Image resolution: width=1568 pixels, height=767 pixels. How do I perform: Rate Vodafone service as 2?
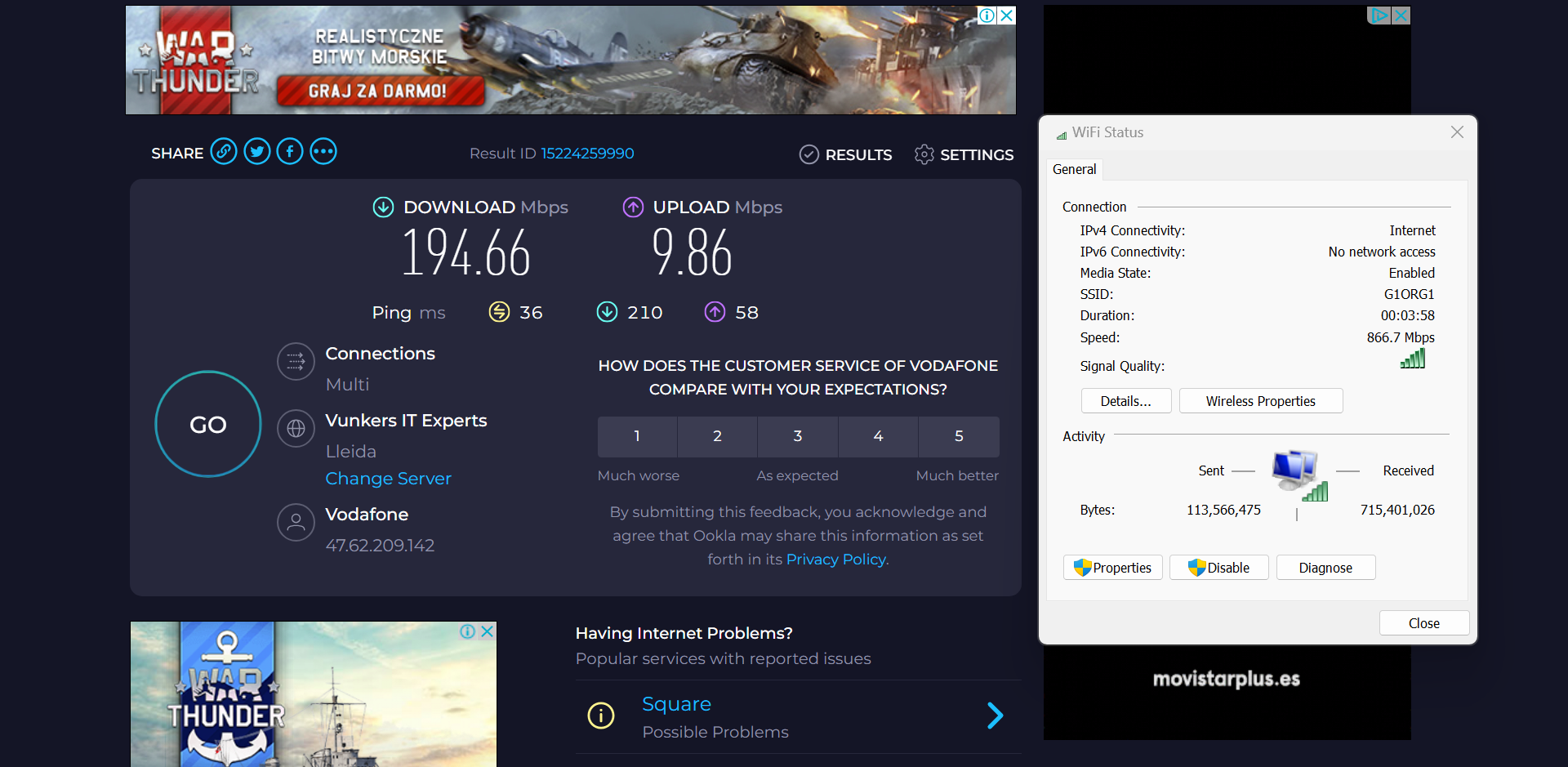717,436
